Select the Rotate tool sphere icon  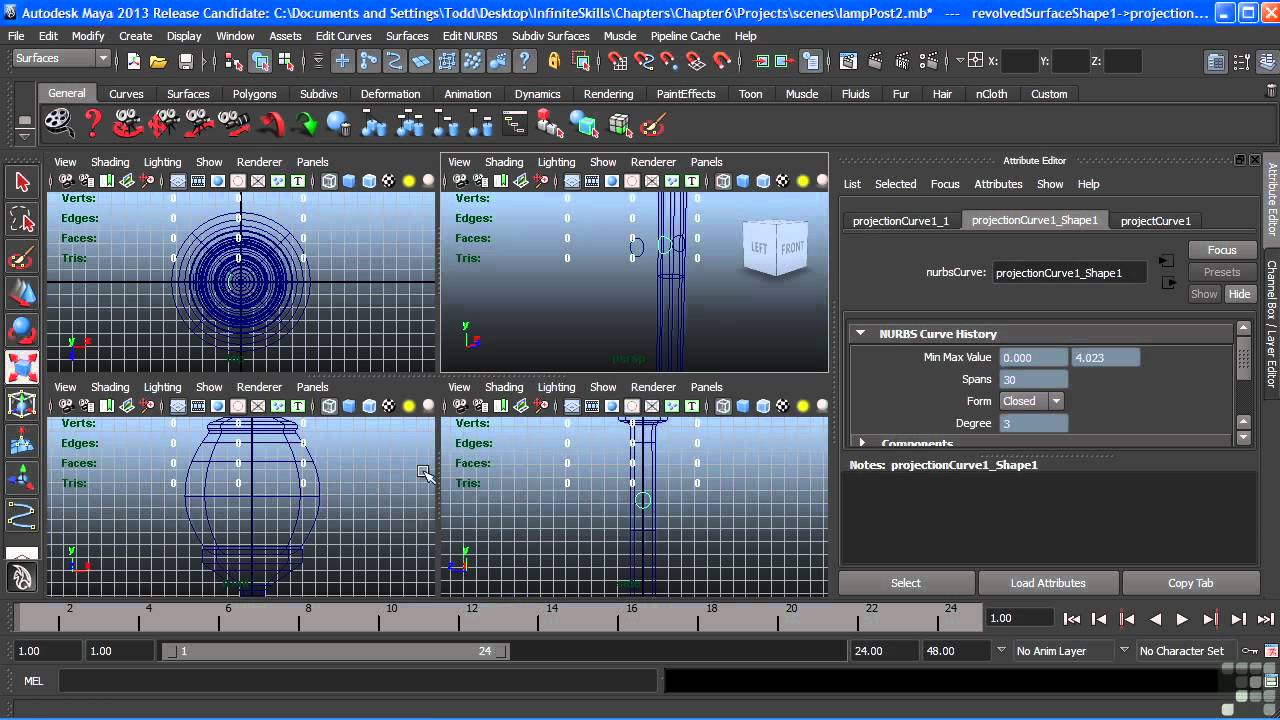(22, 330)
